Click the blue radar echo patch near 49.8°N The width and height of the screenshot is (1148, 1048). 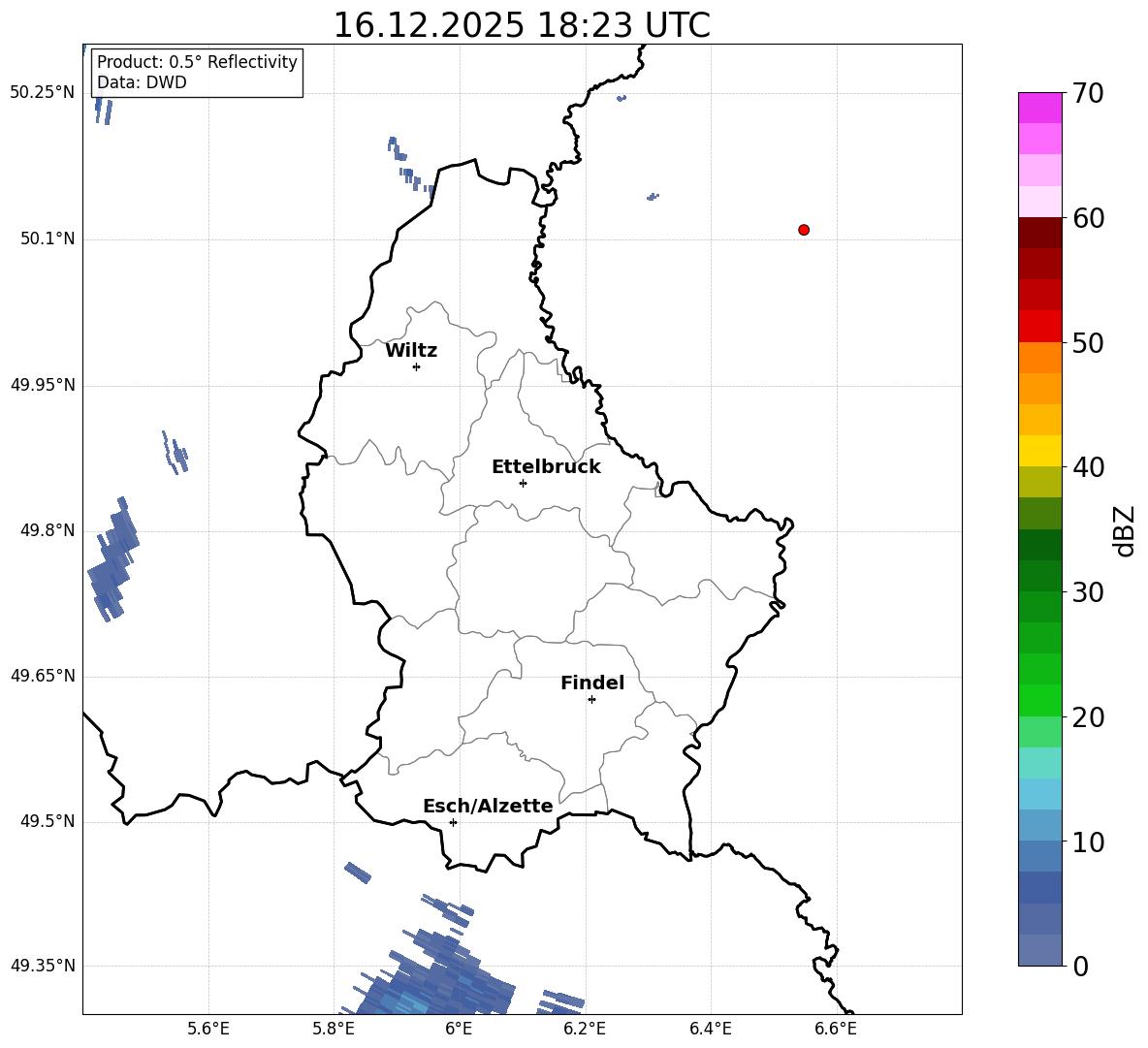pyautogui.click(x=112, y=559)
